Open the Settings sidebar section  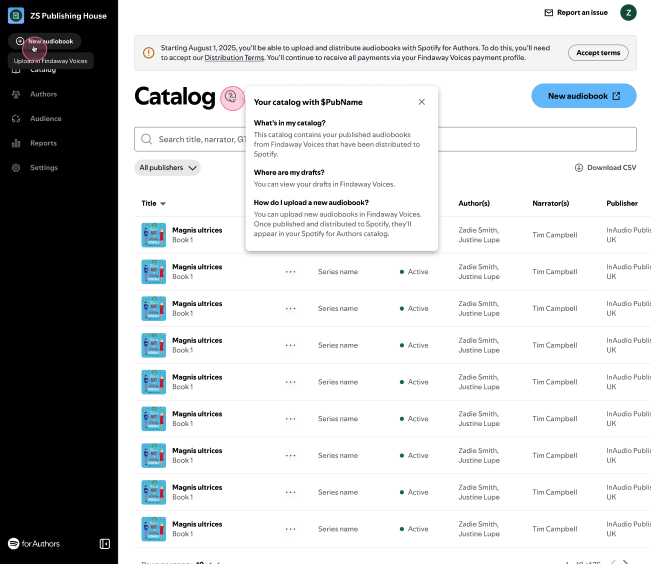pos(44,168)
